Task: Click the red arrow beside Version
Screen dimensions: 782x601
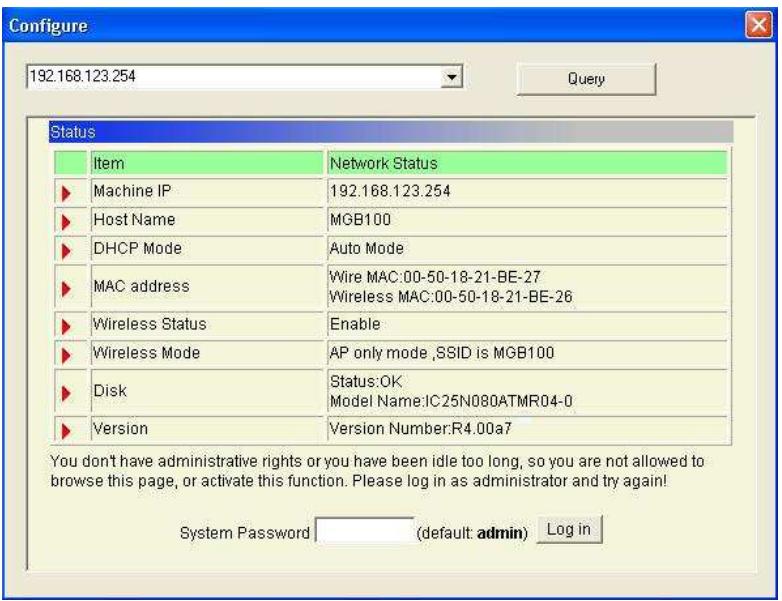Action: pos(65,431)
